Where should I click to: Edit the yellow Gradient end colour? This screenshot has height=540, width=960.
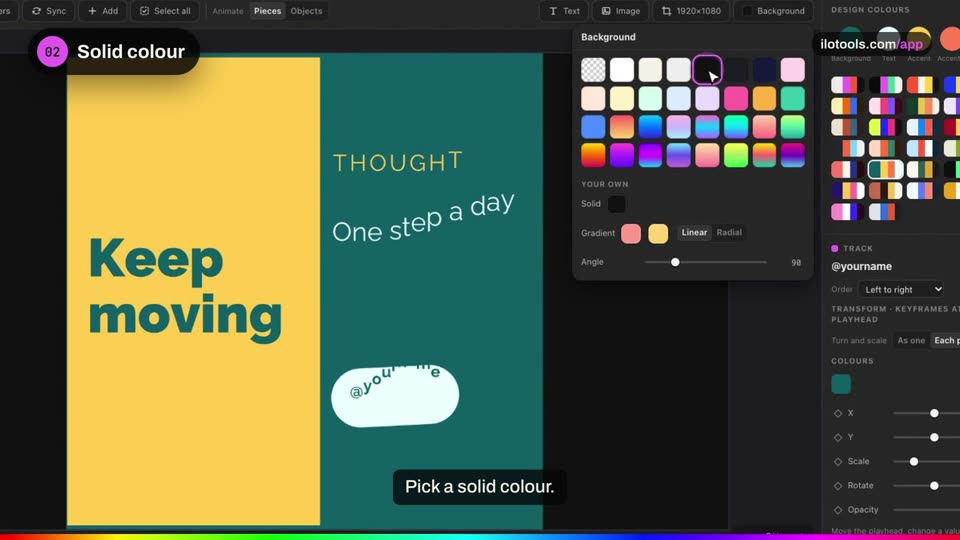point(658,233)
